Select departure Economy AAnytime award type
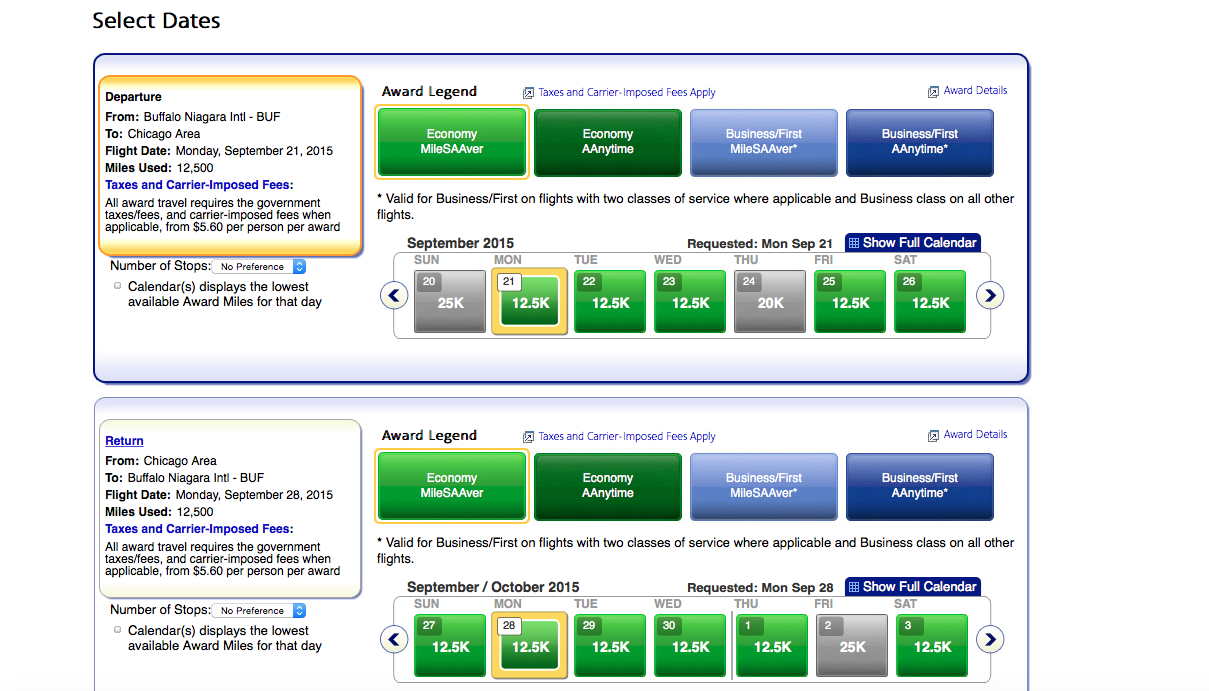 click(x=608, y=142)
